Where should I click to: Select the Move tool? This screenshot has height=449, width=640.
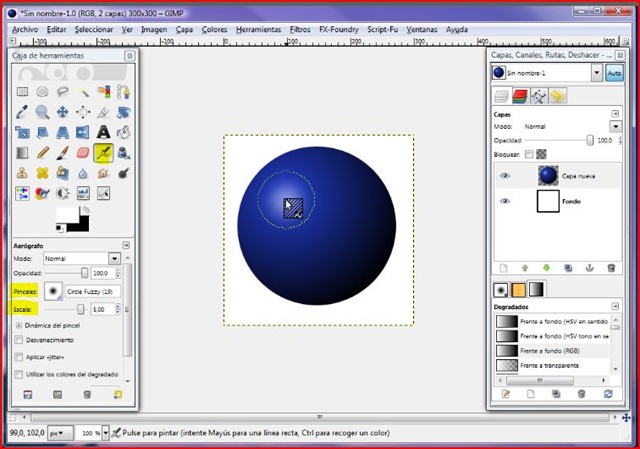pyautogui.click(x=62, y=112)
